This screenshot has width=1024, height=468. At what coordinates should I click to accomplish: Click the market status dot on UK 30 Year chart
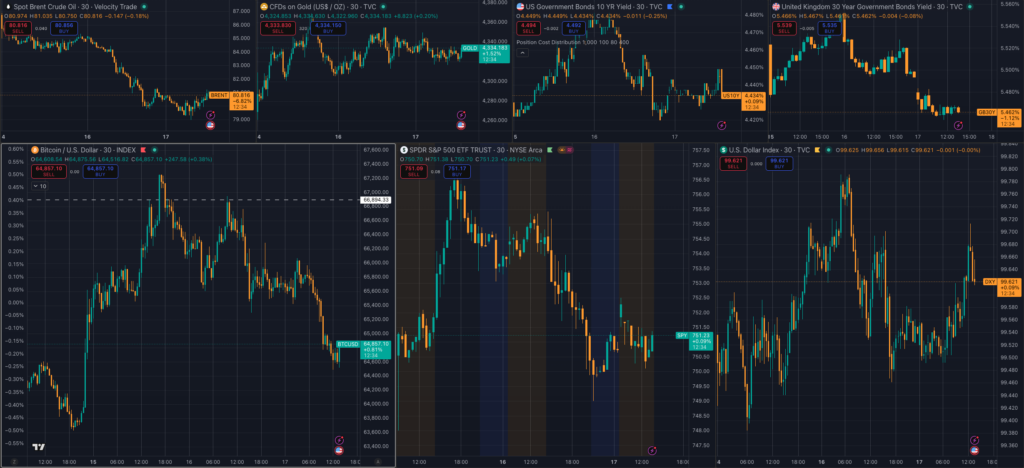(970, 7)
